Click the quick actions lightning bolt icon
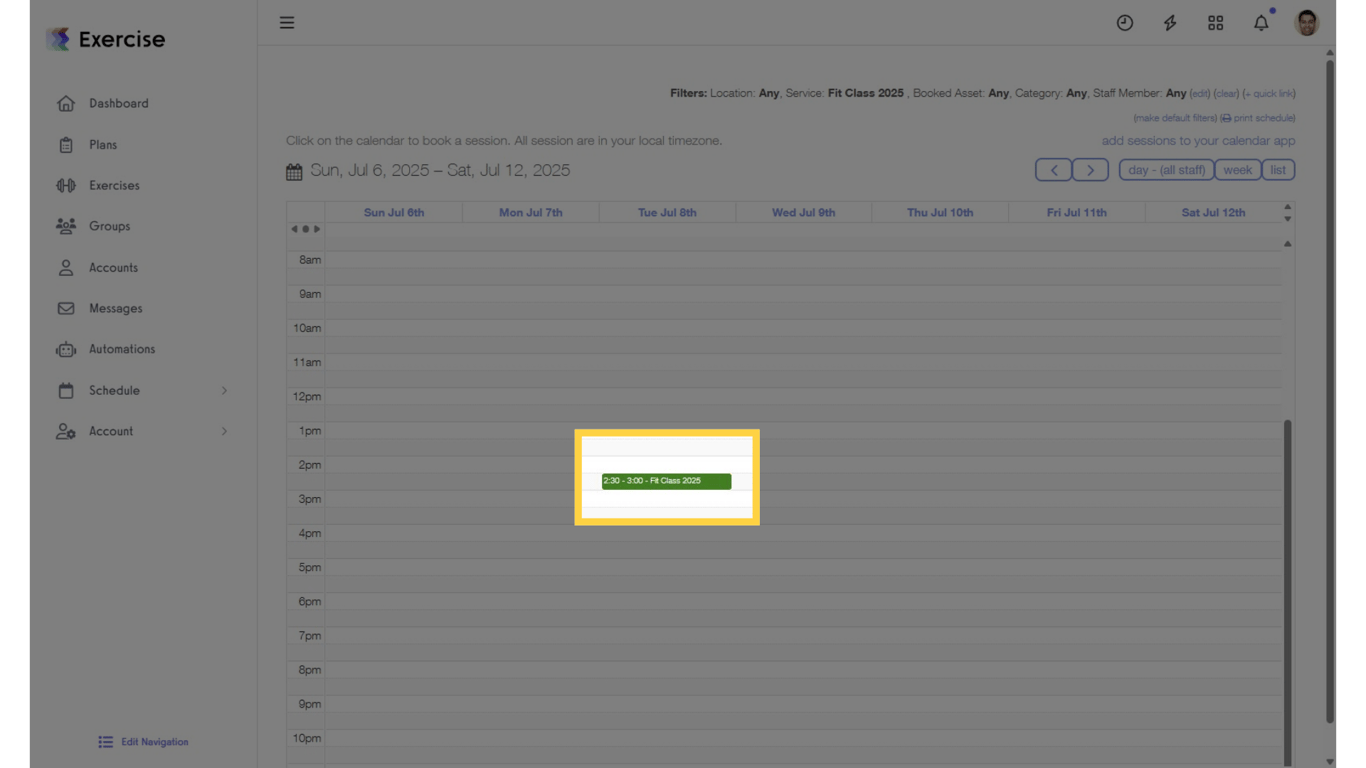The image size is (1366, 768). point(1169,22)
